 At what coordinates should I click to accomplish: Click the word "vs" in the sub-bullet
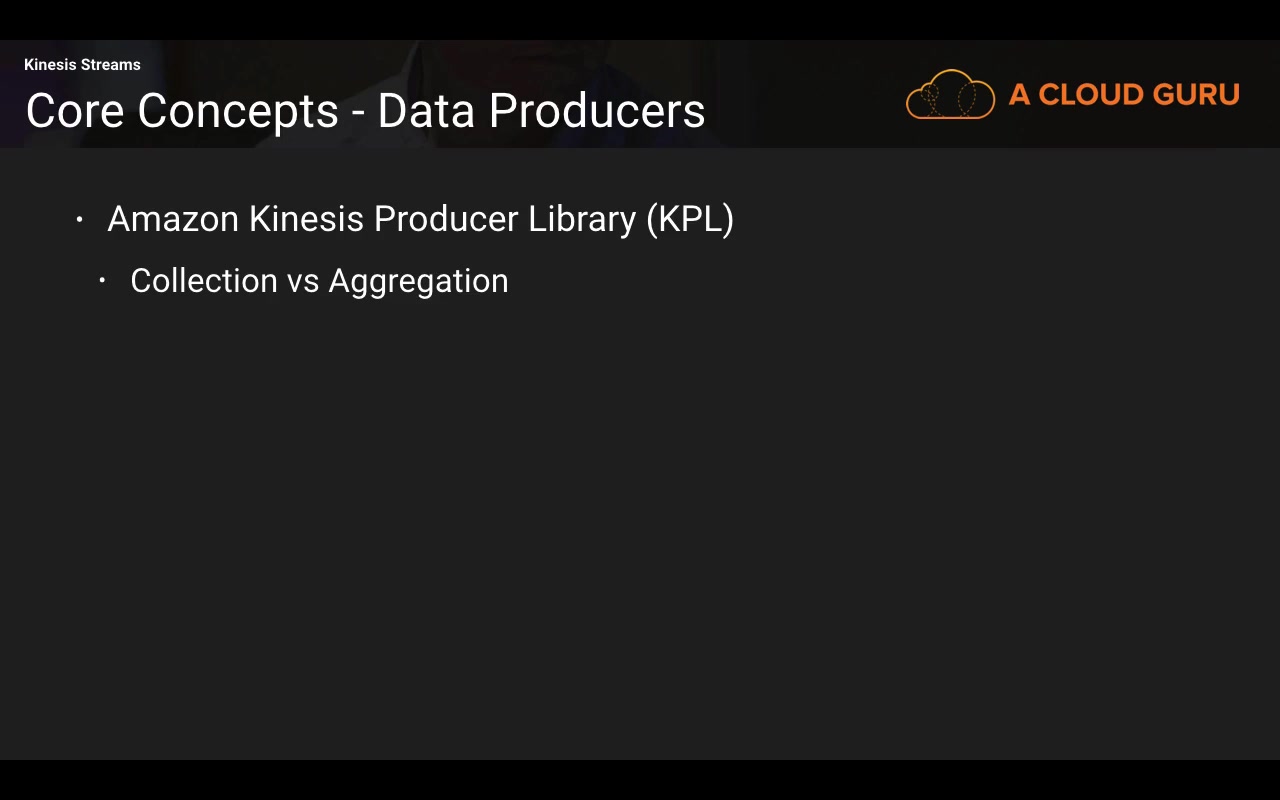(x=303, y=282)
